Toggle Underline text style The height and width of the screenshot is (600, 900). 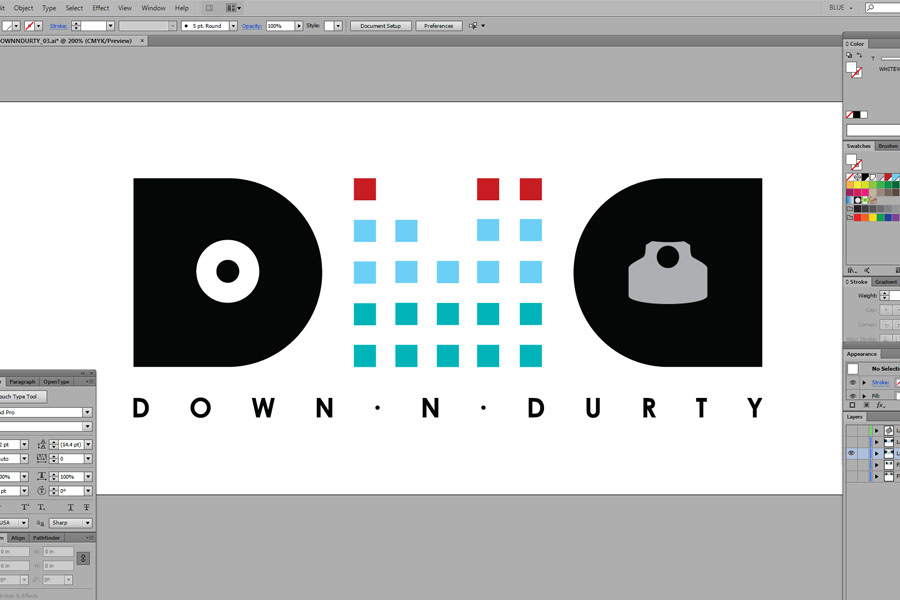point(70,508)
